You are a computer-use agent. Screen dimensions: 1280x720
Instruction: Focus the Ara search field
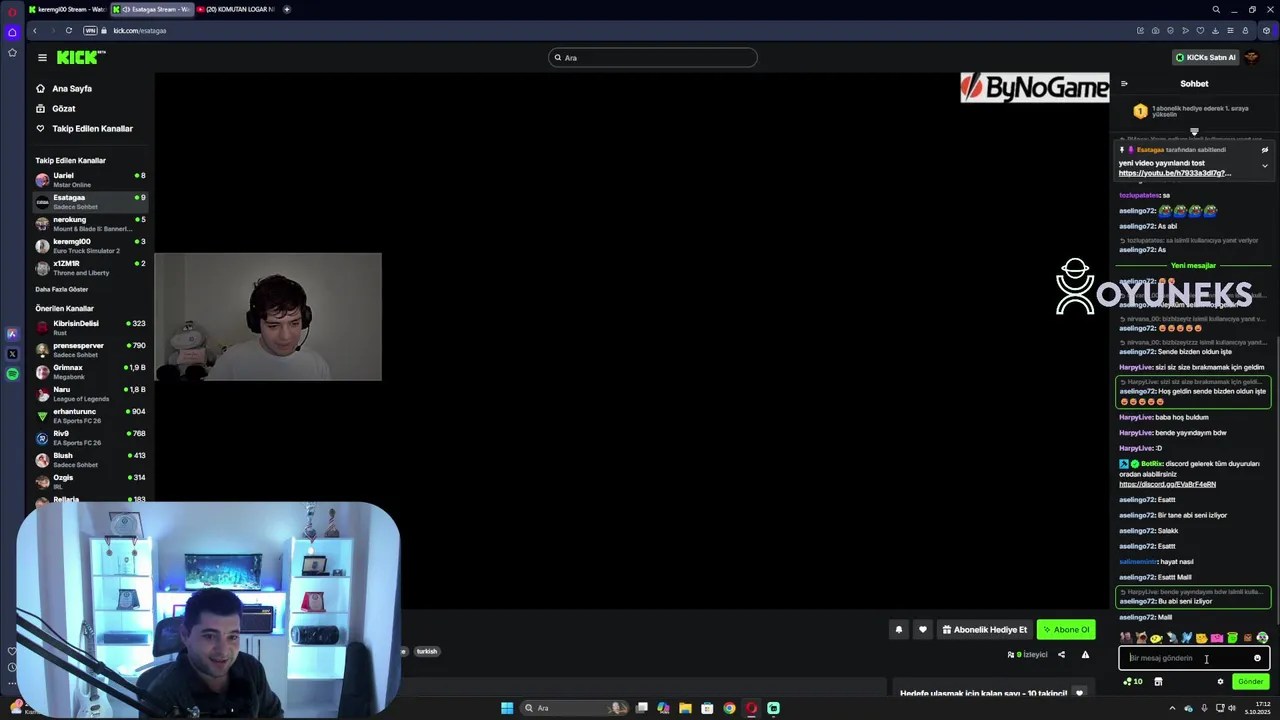[653, 58]
